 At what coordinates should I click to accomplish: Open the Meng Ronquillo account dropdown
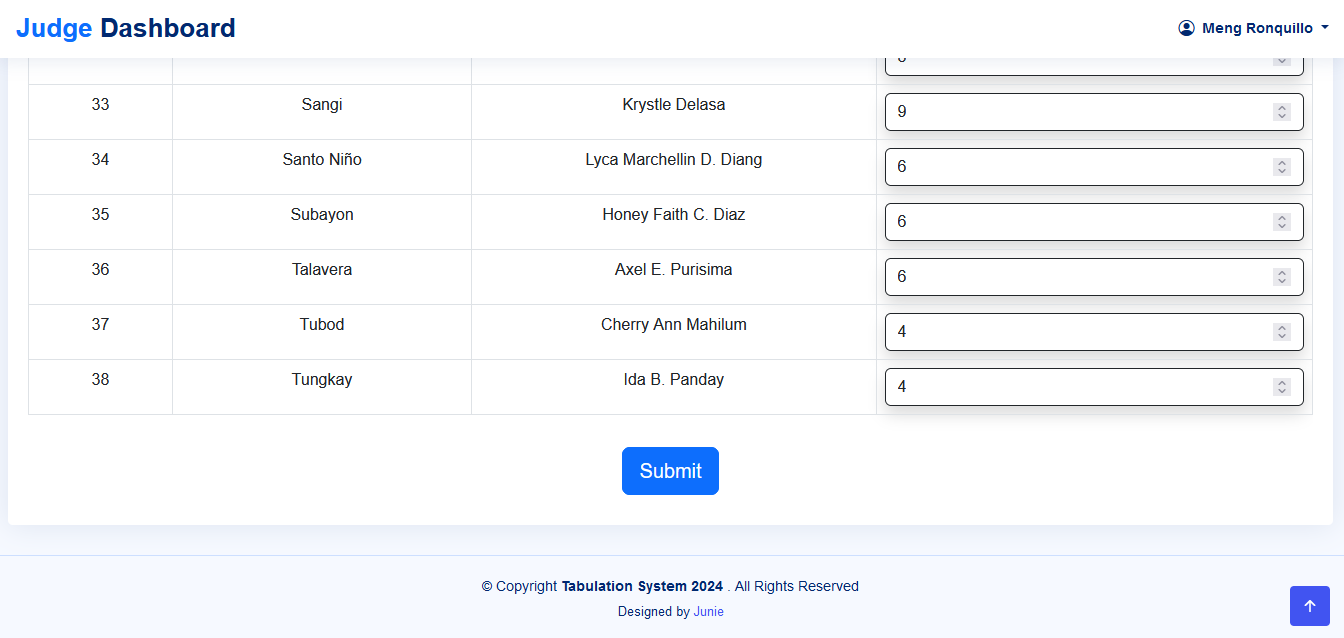(x=1257, y=28)
